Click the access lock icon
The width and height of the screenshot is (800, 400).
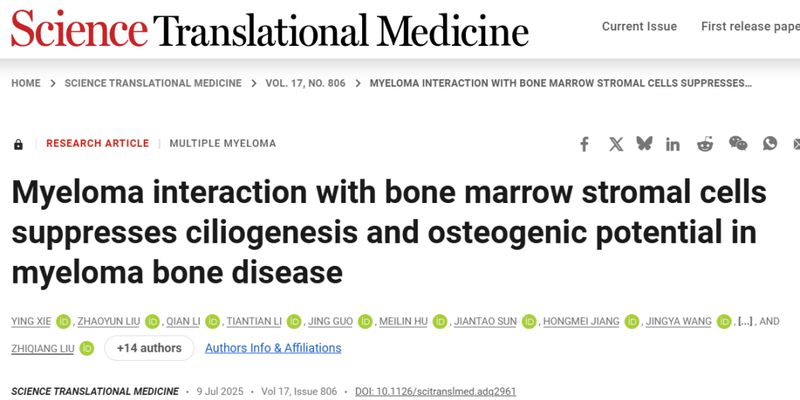click(x=18, y=144)
